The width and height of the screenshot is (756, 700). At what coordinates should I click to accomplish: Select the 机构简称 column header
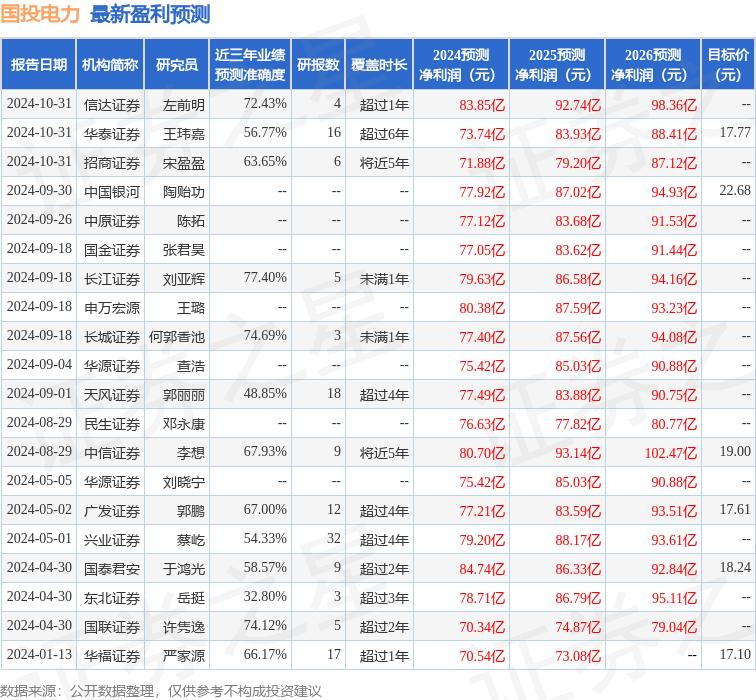coord(110,65)
